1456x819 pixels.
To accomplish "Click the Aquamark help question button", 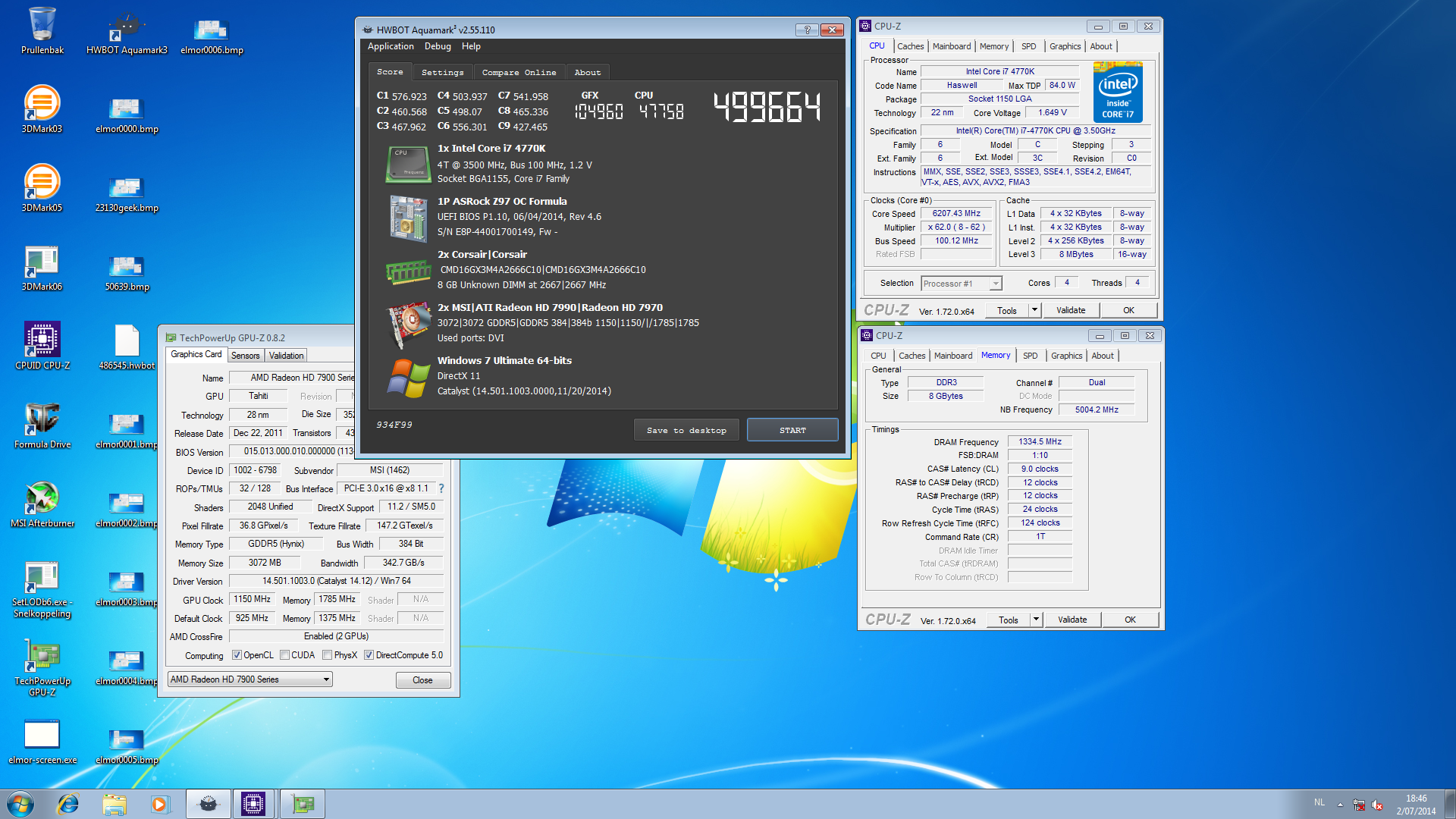I will tap(807, 30).
